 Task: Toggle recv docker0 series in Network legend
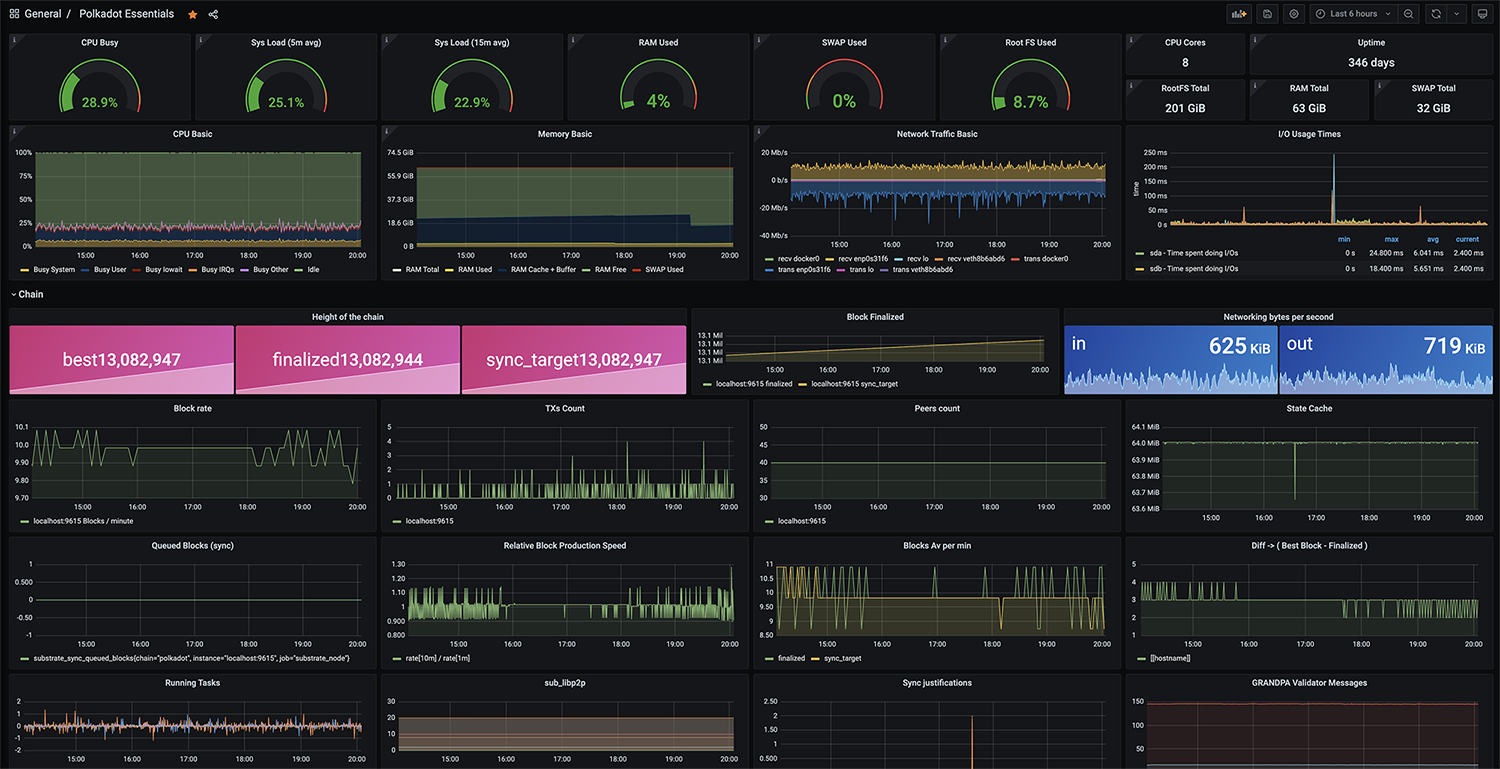(x=798, y=258)
